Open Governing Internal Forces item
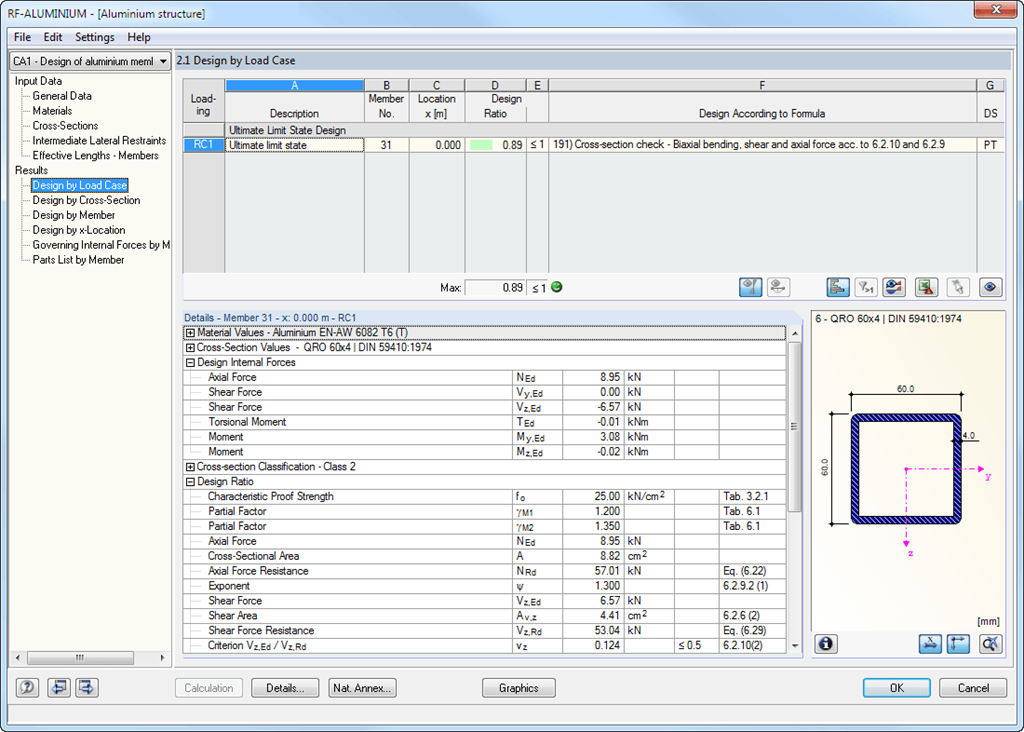Image resolution: width=1024 pixels, height=732 pixels. (101, 245)
